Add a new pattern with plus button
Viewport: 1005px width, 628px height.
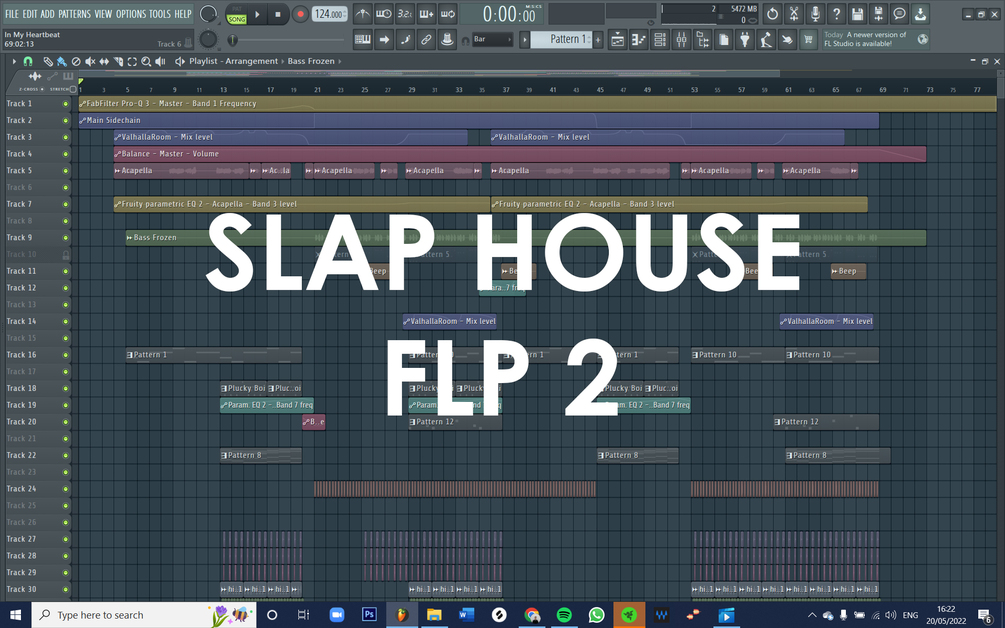[x=598, y=40]
